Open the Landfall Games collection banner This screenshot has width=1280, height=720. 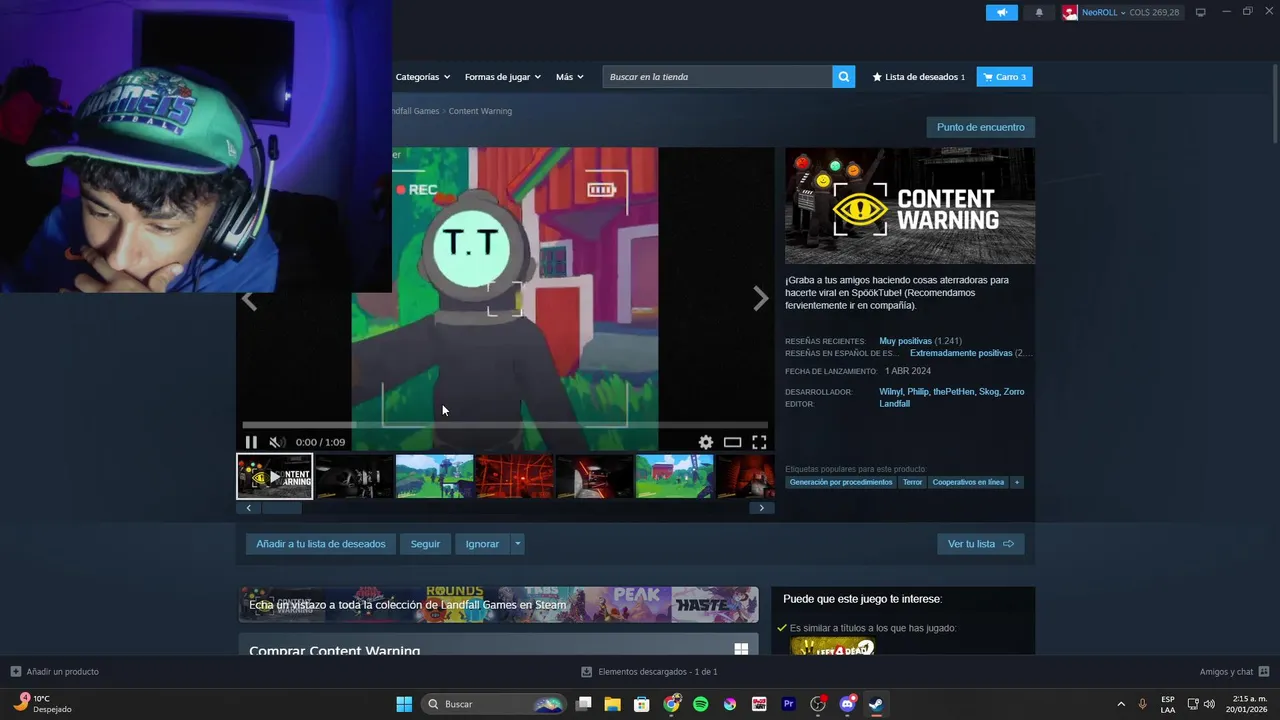pos(498,604)
